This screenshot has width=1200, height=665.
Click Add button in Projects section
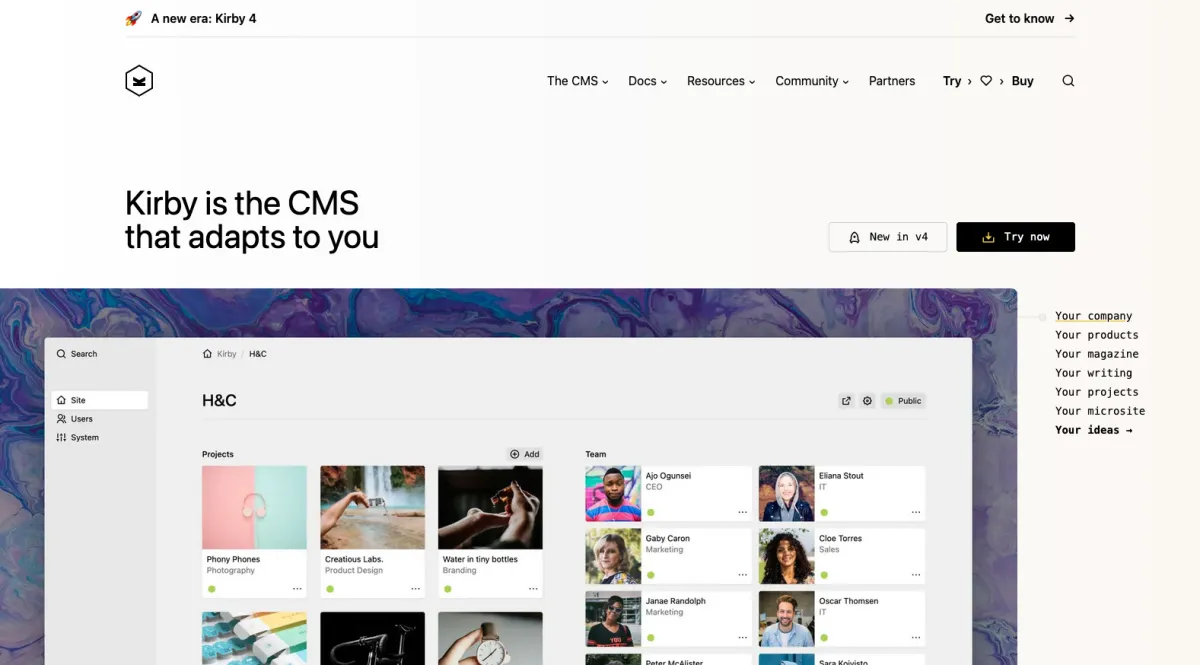(x=525, y=454)
